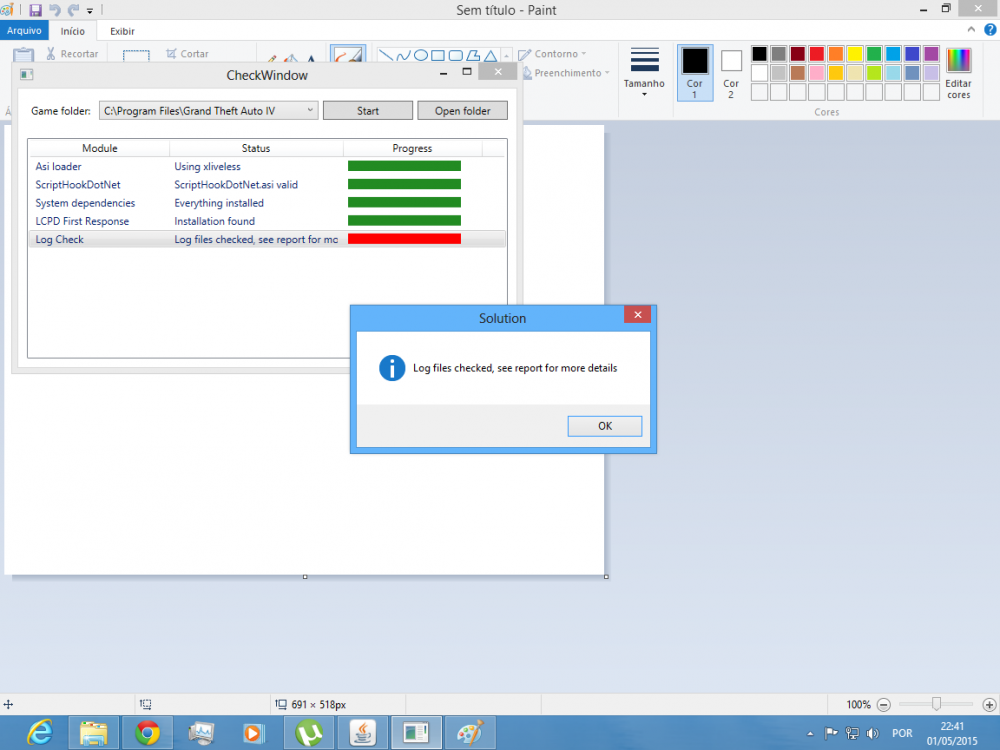Expand the Game folder combo box

(x=310, y=110)
